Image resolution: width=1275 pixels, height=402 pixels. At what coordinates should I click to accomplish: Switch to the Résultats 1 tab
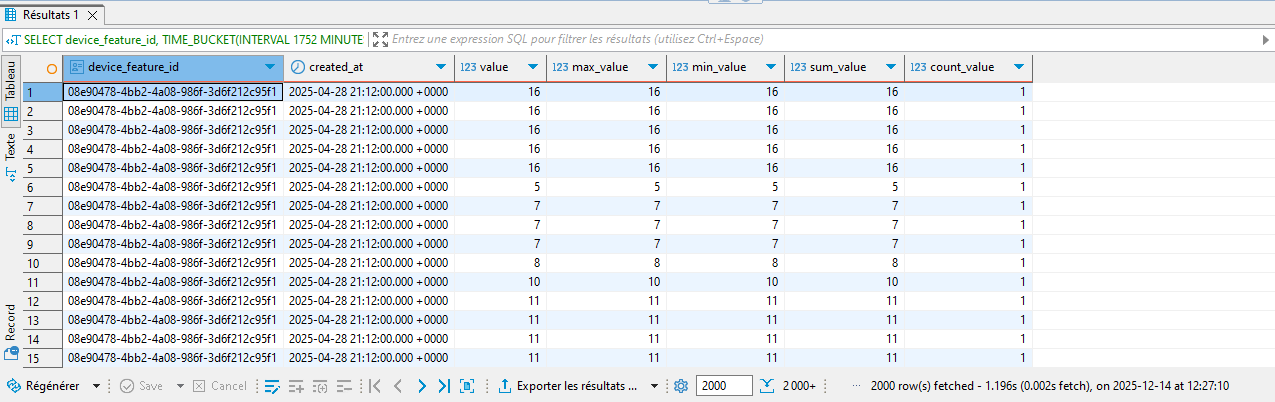click(52, 15)
